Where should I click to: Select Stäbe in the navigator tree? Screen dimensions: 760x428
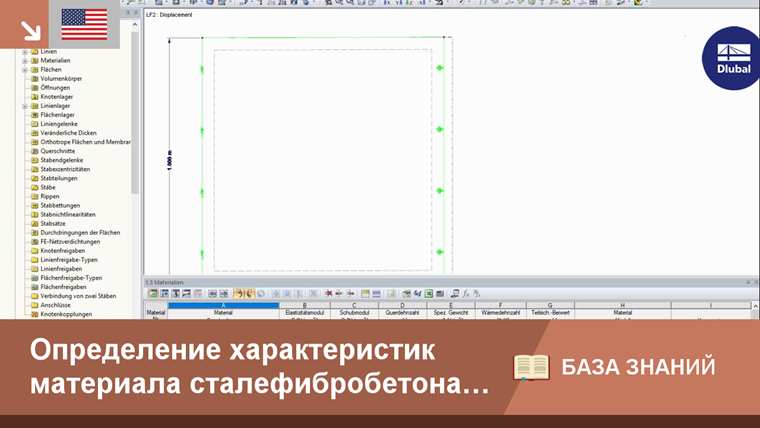[48, 187]
